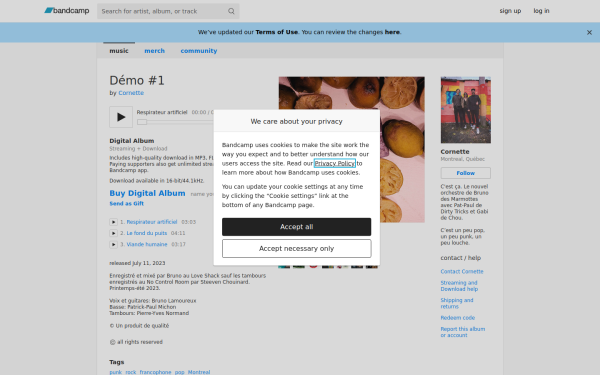Play the Respirateur artificiel main player

[121, 117]
